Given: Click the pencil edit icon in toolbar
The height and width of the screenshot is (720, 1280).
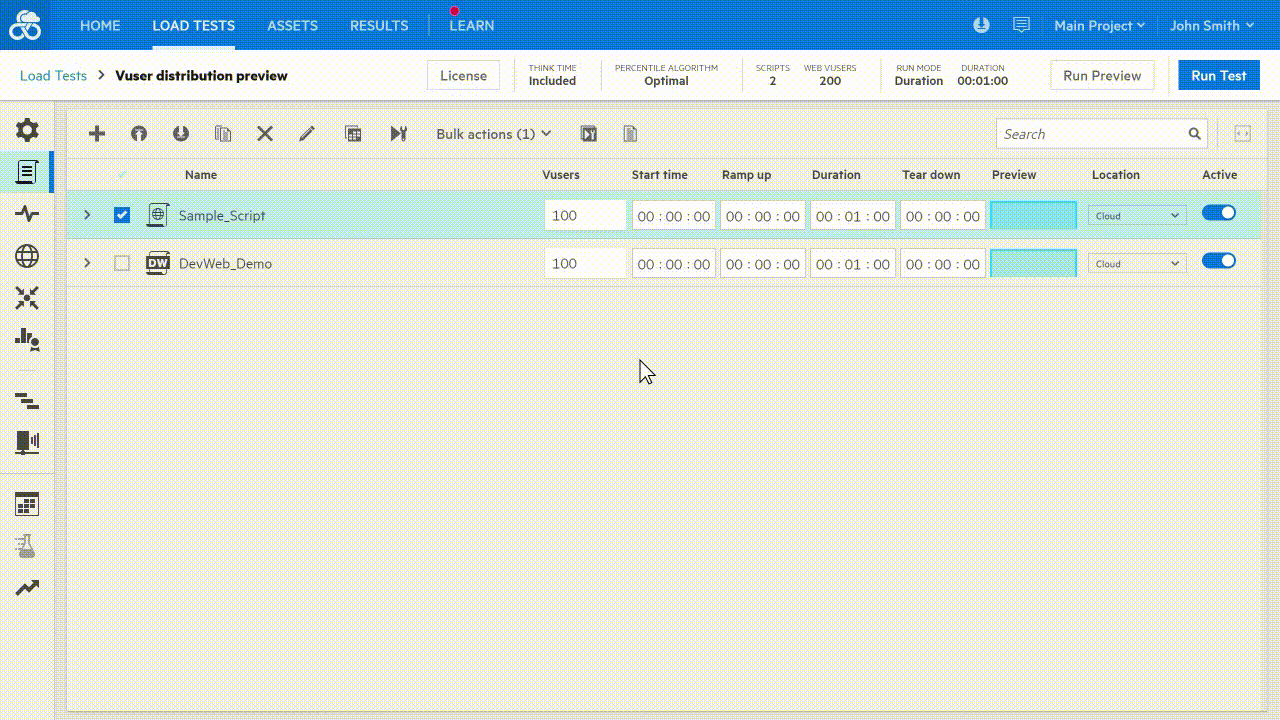Looking at the screenshot, I should (x=307, y=134).
